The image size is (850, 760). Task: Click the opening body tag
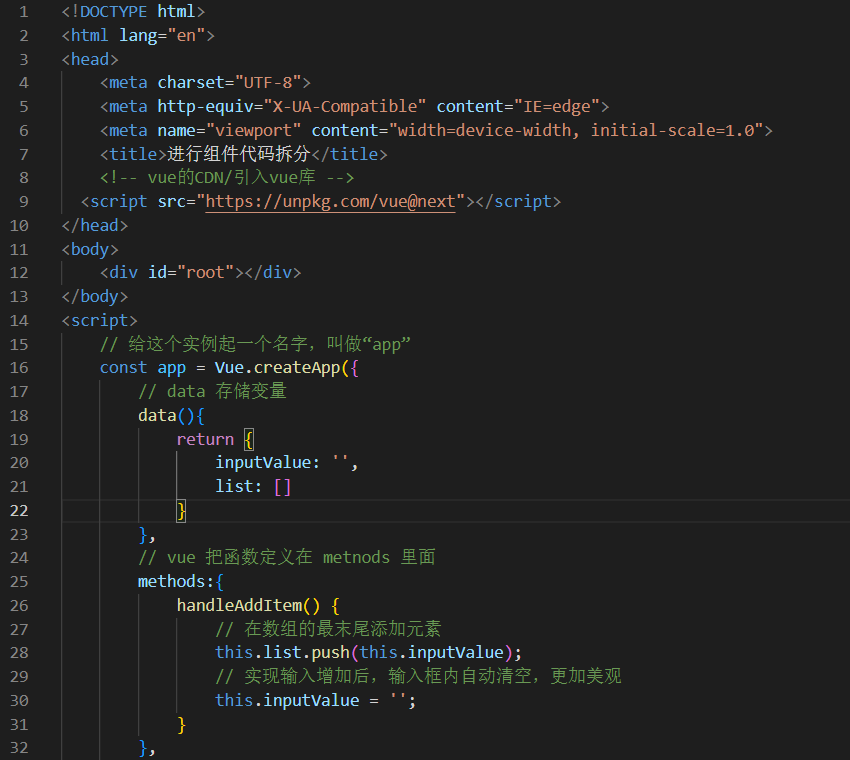90,249
